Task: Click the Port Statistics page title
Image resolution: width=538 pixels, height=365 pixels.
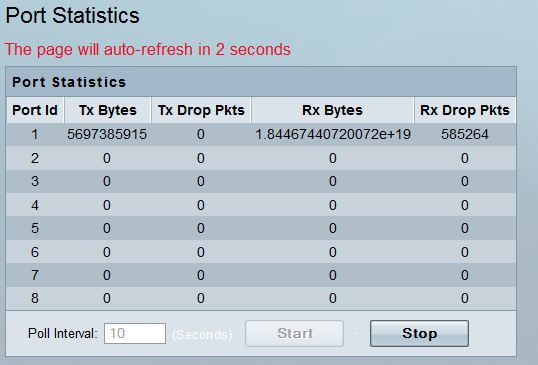Action: [72, 16]
